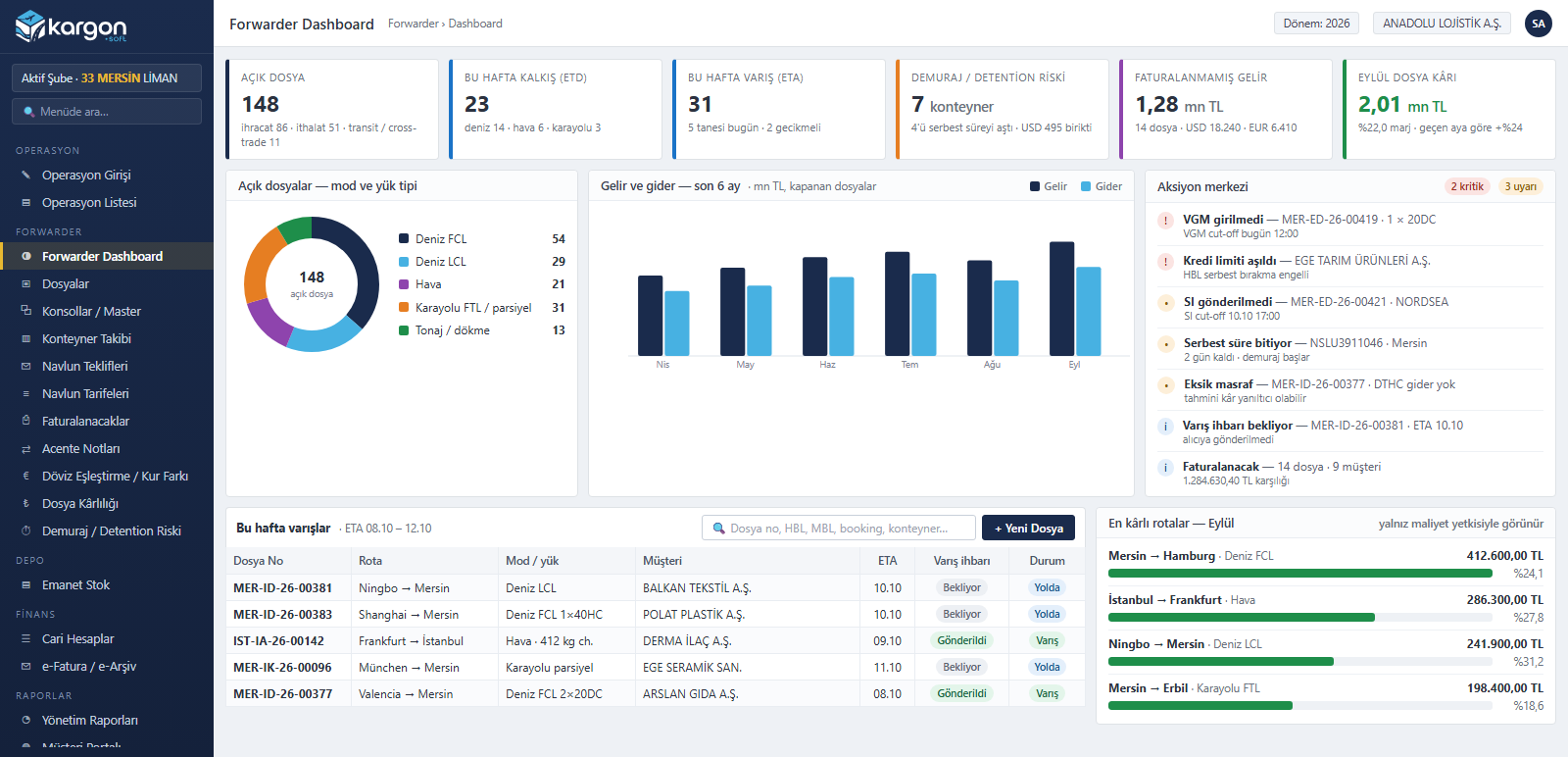Click the 2 kritik badge

1466,186
